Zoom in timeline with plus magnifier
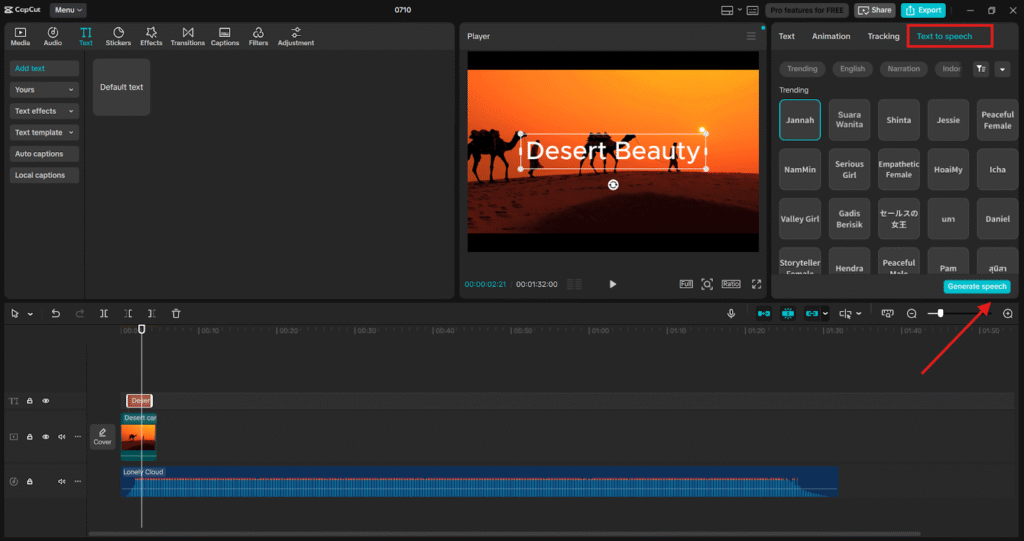The image size is (1024, 541). coord(1007,313)
